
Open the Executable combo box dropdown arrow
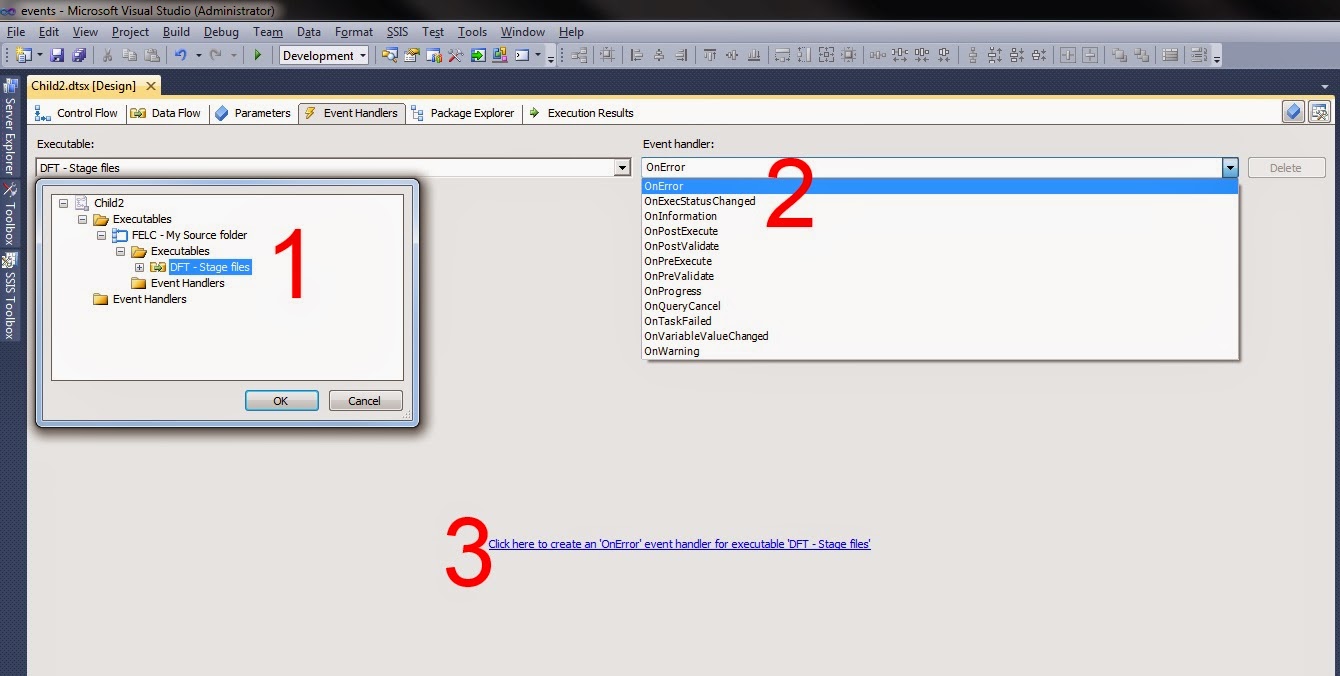[623, 168]
